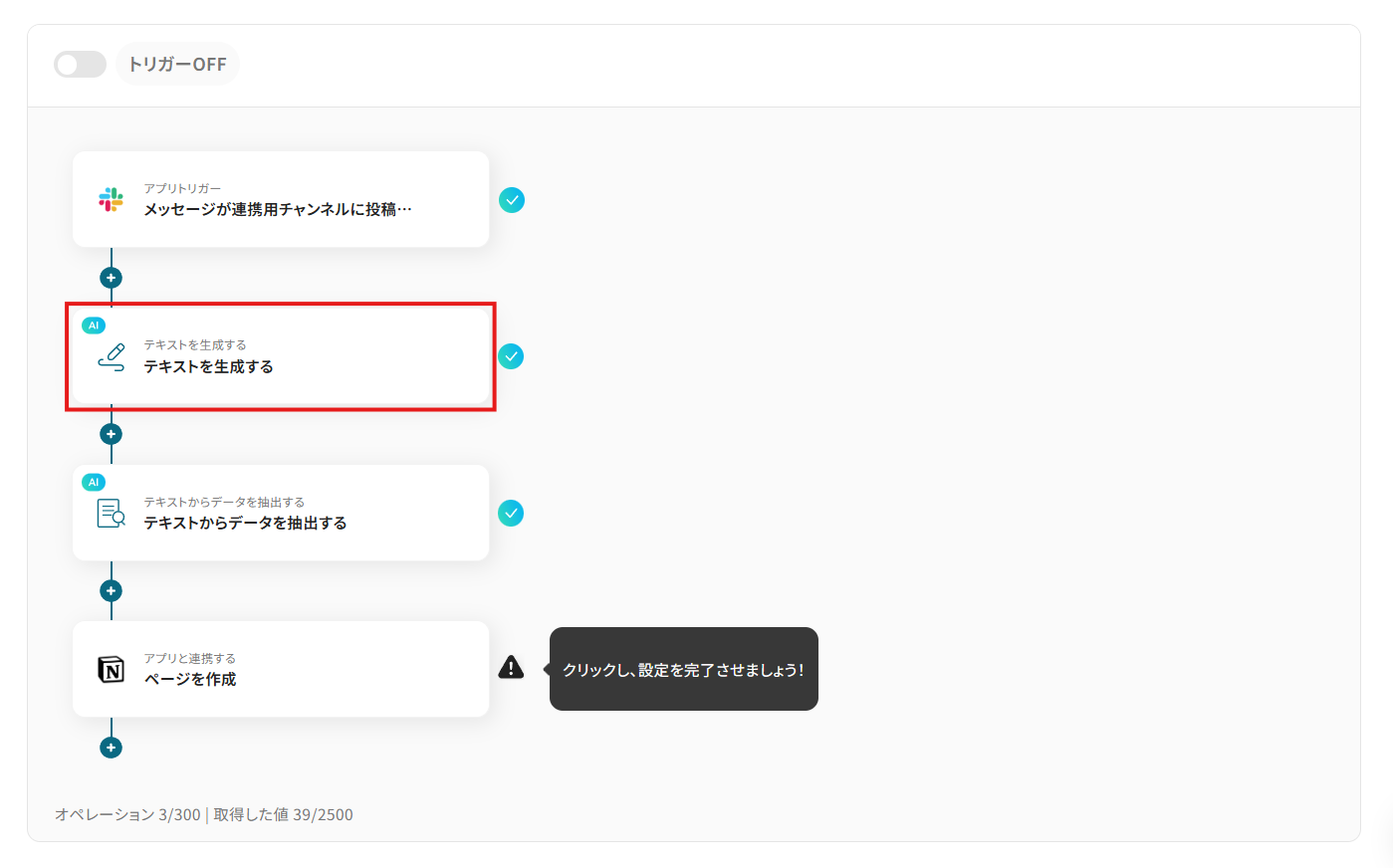This screenshot has height=868, width=1393.
Task: Click the warning triangle beside ページを作成
Action: tap(511, 667)
